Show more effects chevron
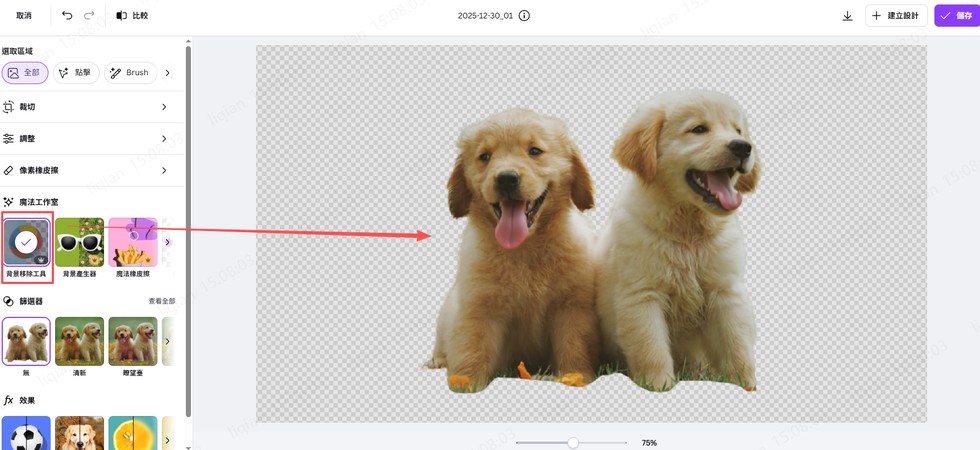The image size is (980, 450). [x=168, y=441]
